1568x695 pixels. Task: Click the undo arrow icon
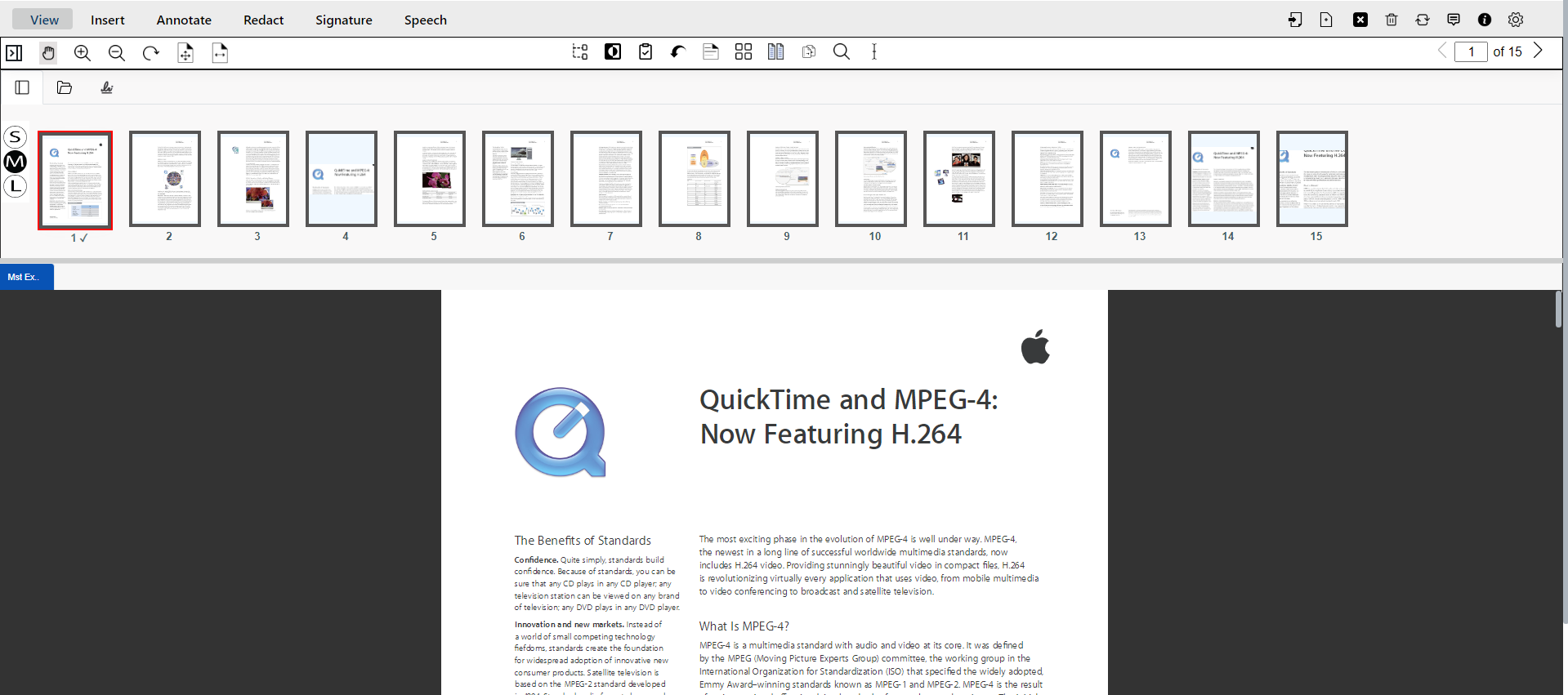678,52
